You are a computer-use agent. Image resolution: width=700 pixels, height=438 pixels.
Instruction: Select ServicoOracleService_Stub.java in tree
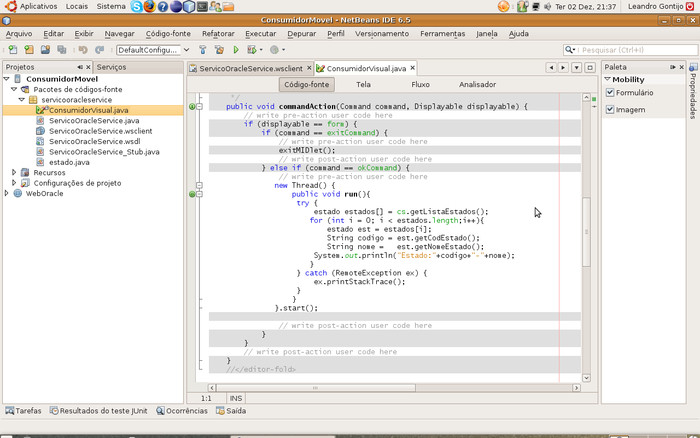[104, 152]
